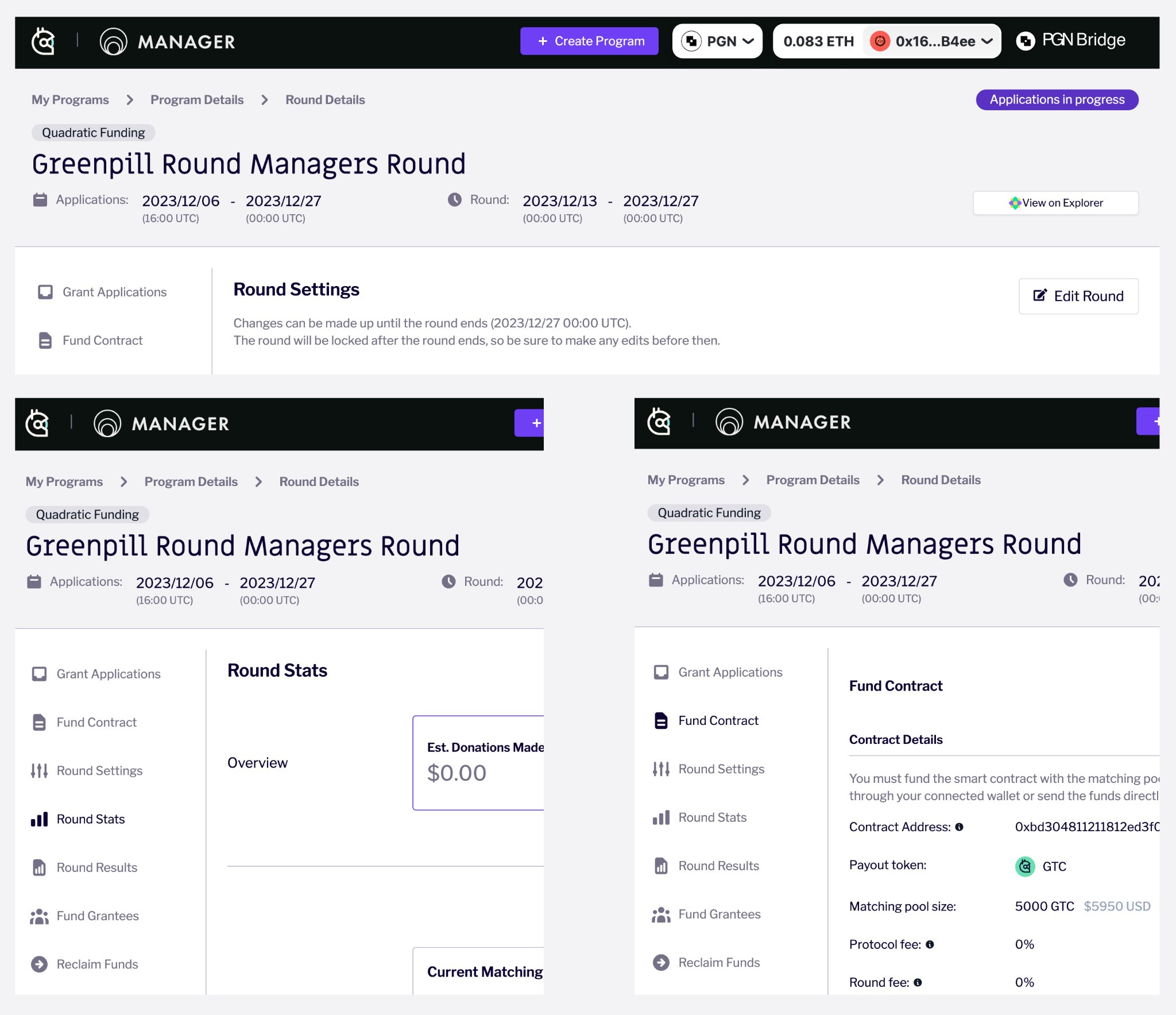Open Reclaim Funds in Fund Contract panel sidebar
1176x1015 pixels.
click(x=706, y=962)
